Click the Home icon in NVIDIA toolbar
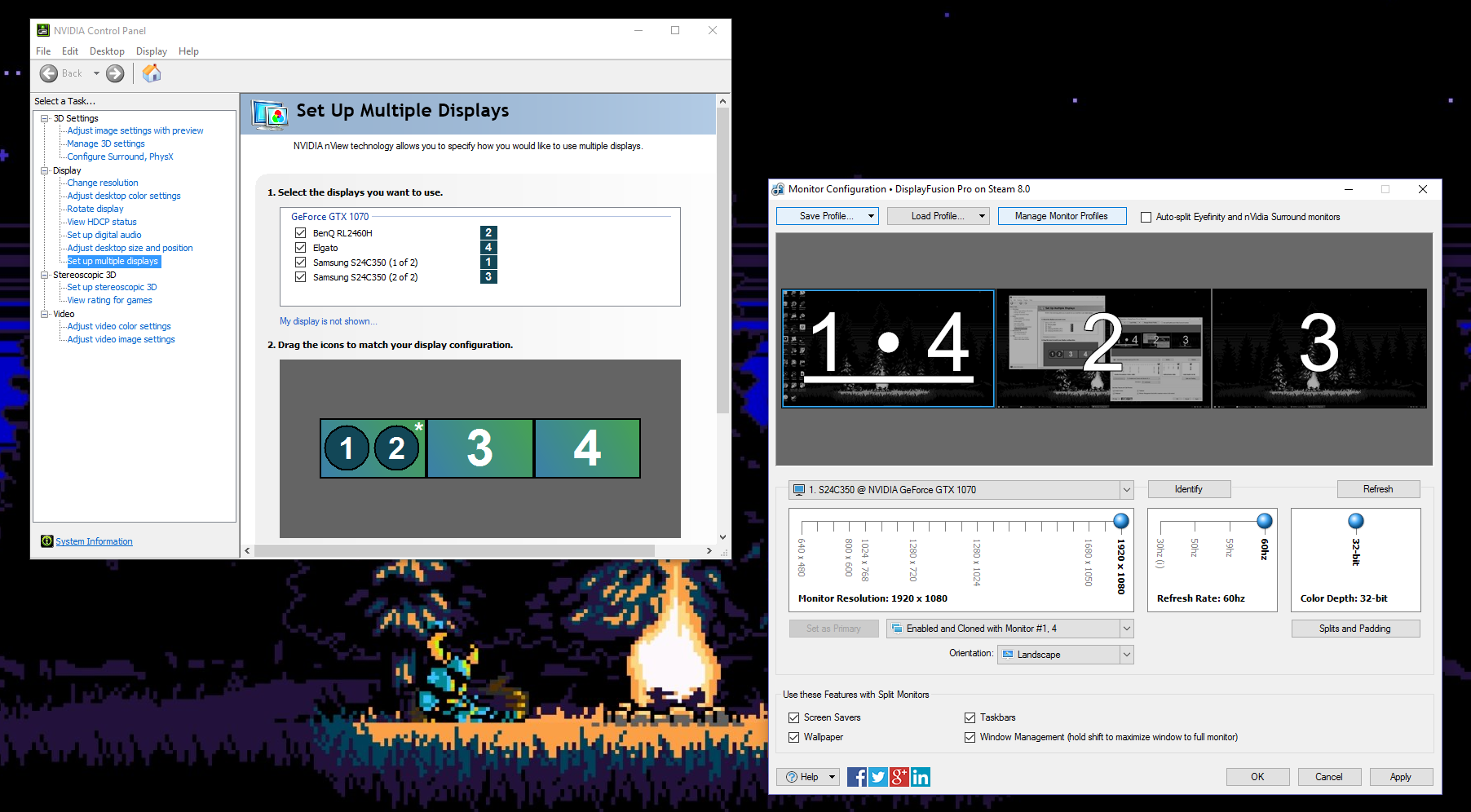1471x812 pixels. click(x=152, y=73)
